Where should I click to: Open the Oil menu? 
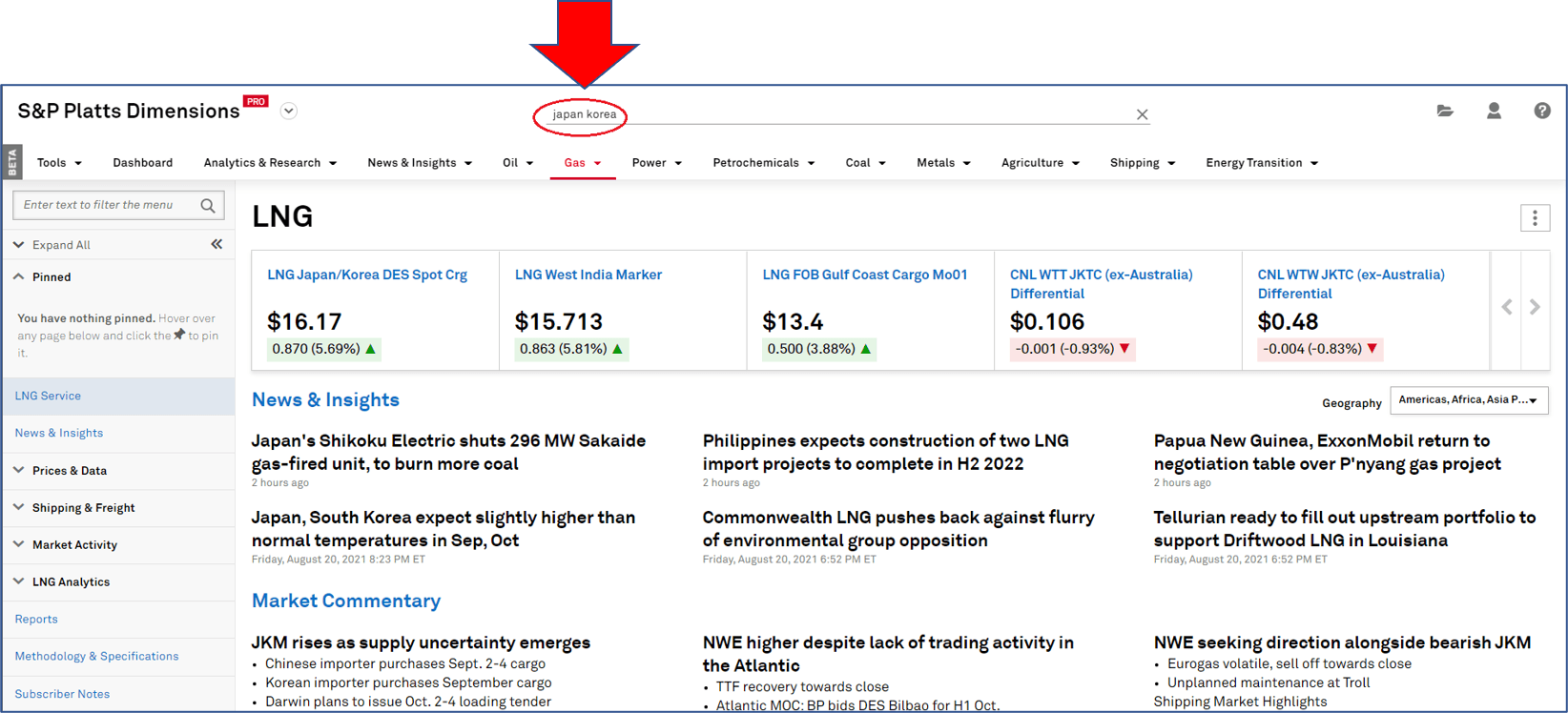click(x=518, y=163)
